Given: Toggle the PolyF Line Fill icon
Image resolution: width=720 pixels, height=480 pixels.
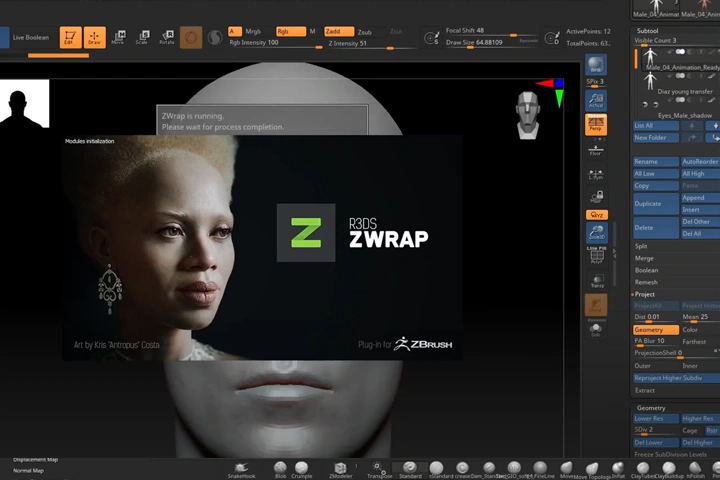Looking at the screenshot, I should point(596,256).
